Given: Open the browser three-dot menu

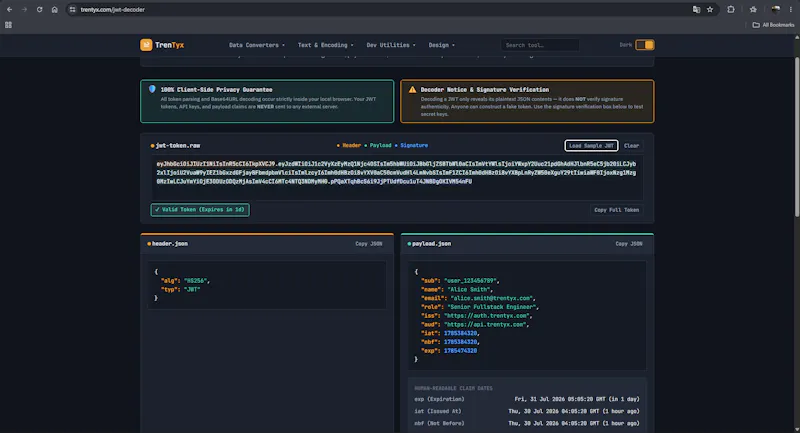Looking at the screenshot, I should [x=791, y=9].
